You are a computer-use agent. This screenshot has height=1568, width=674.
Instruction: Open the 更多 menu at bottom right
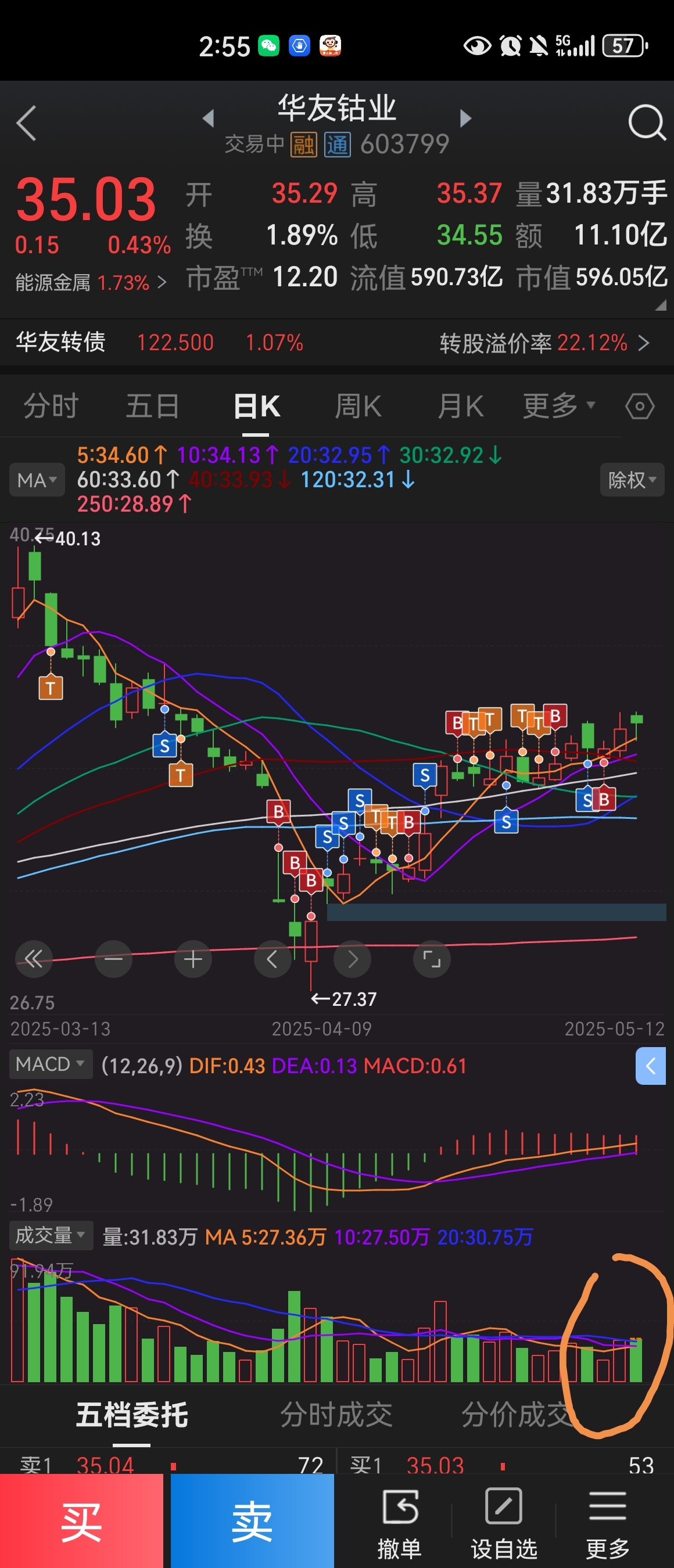[607, 1522]
